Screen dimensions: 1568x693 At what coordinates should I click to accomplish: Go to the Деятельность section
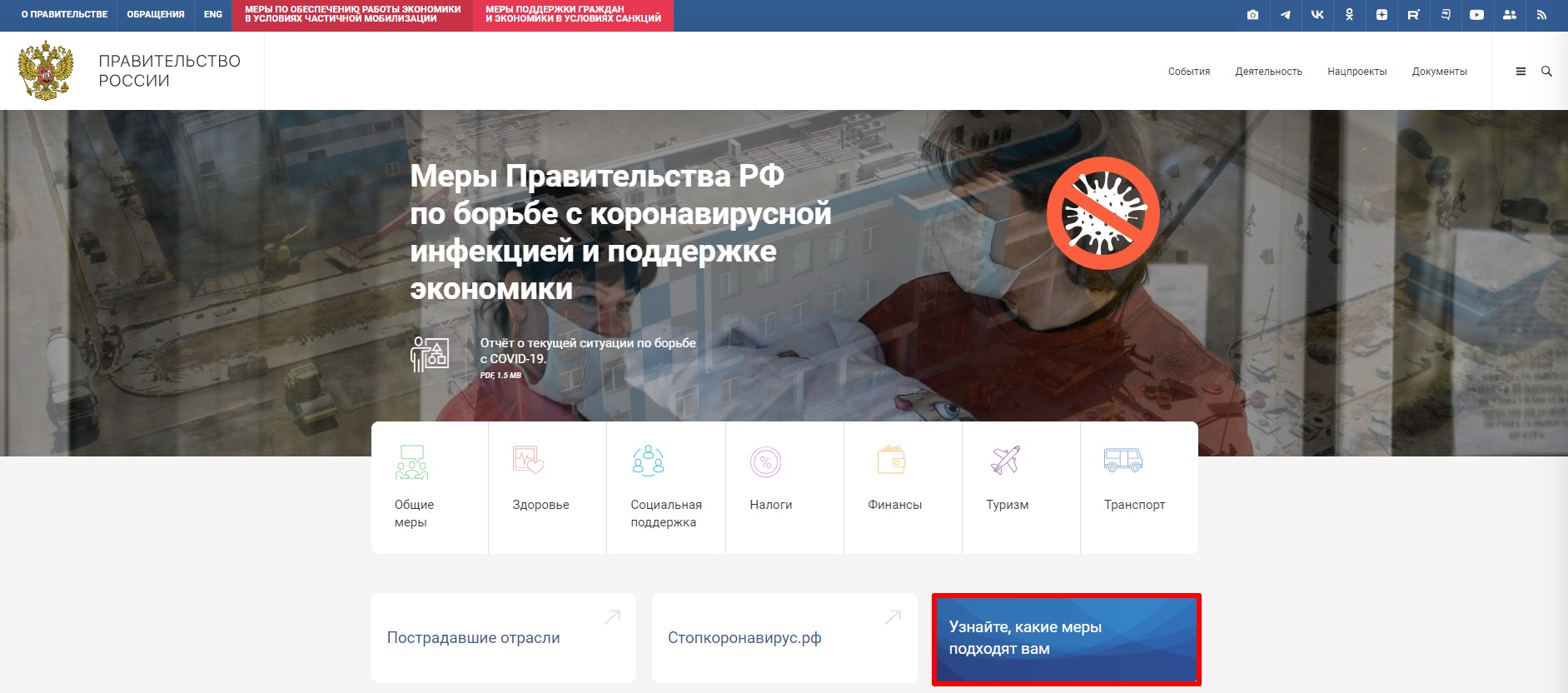pos(1268,72)
